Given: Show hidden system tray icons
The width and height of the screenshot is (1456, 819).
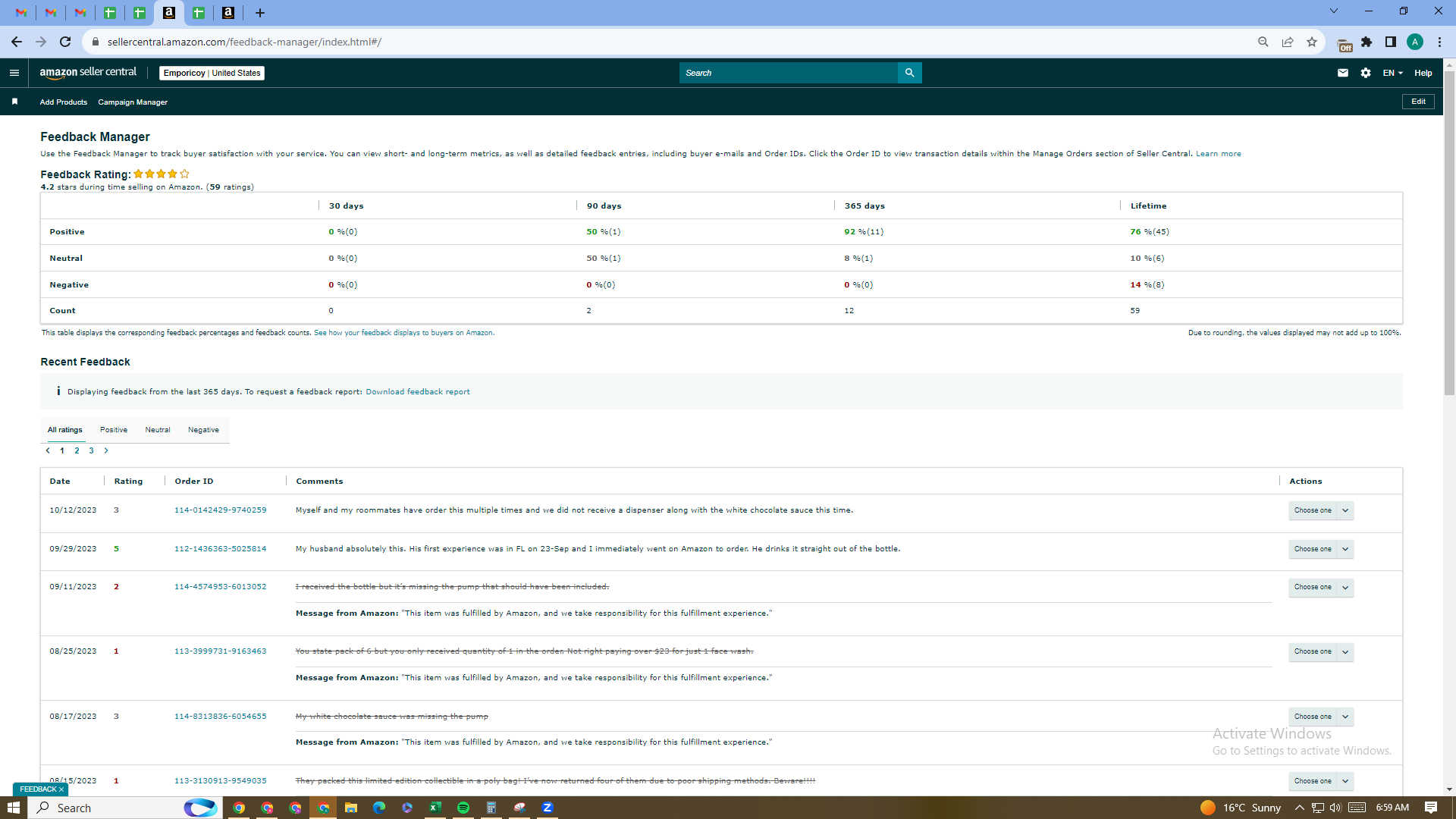Looking at the screenshot, I should [1299, 808].
